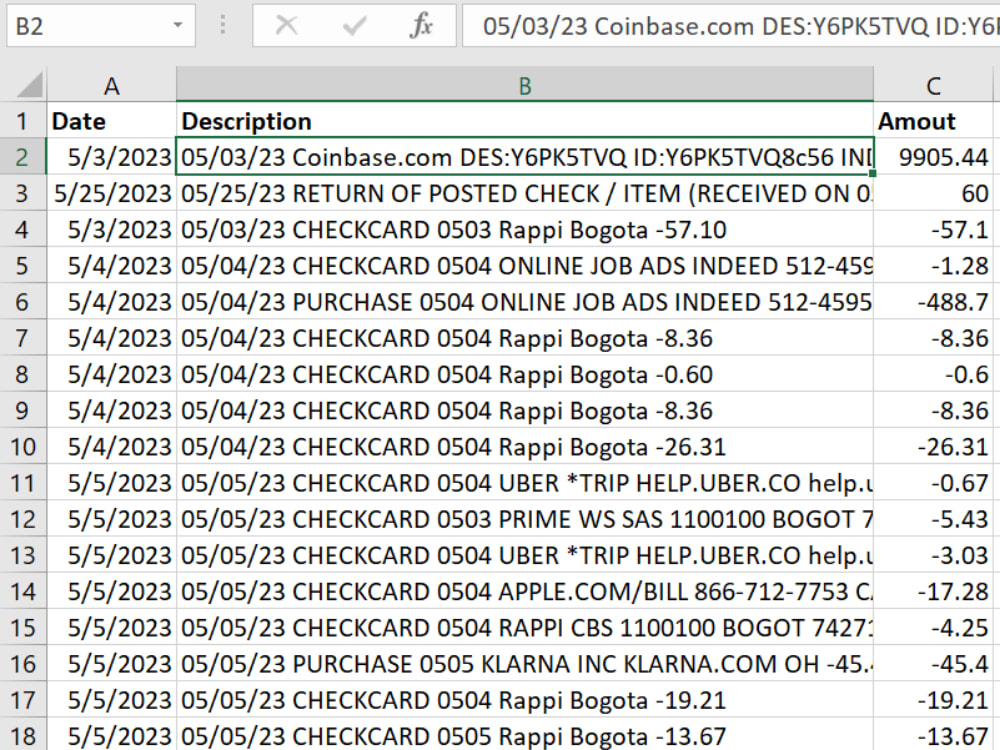Select the Date header cell
Image resolution: width=1000 pixels, height=750 pixels.
click(111, 121)
